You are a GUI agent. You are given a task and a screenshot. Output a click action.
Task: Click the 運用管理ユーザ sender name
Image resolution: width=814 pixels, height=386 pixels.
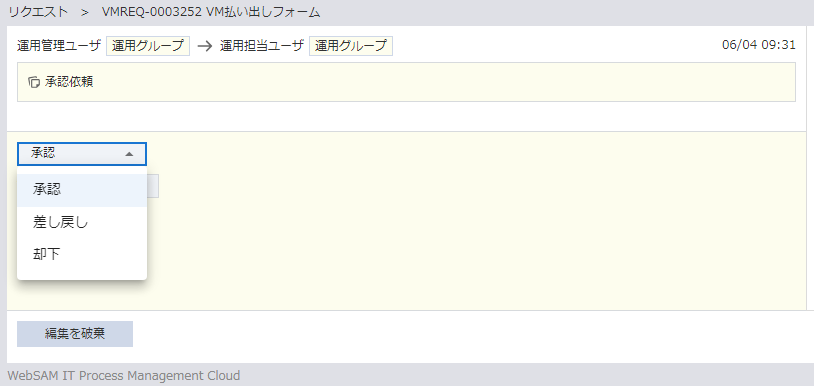point(59,46)
